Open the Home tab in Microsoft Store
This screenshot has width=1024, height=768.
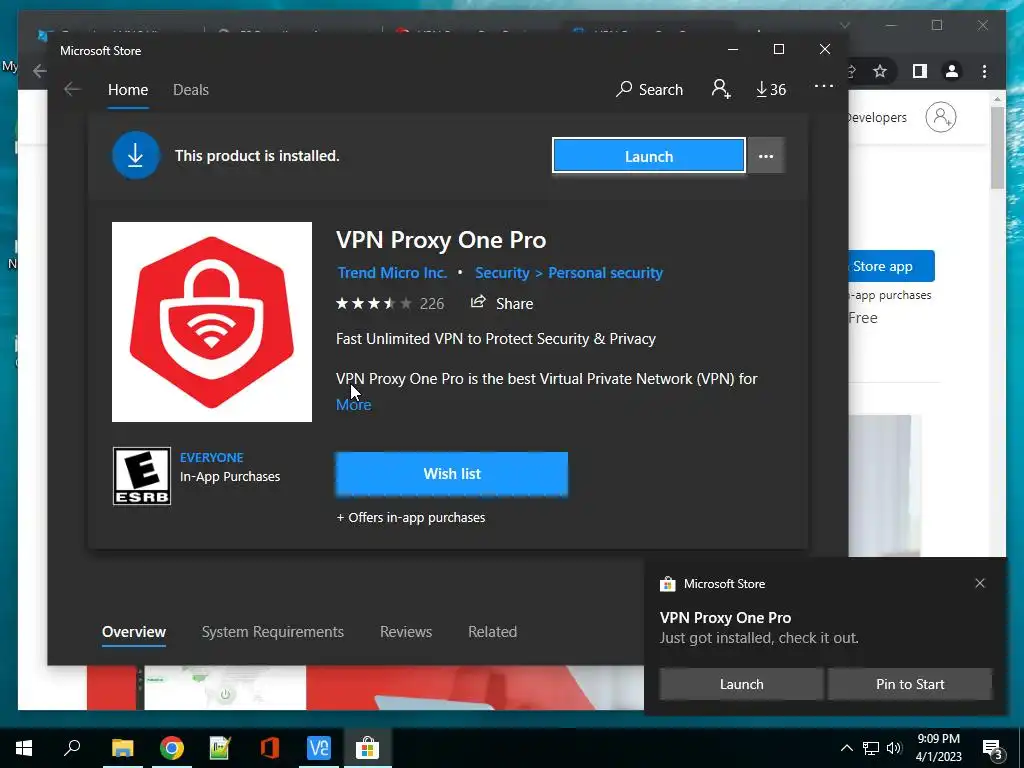coord(128,89)
